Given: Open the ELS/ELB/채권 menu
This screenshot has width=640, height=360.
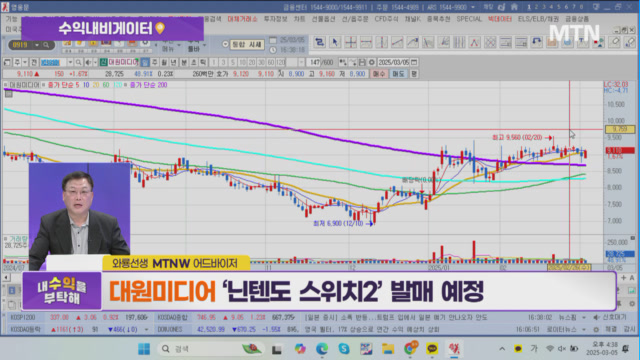Looking at the screenshot, I should tap(538, 19).
